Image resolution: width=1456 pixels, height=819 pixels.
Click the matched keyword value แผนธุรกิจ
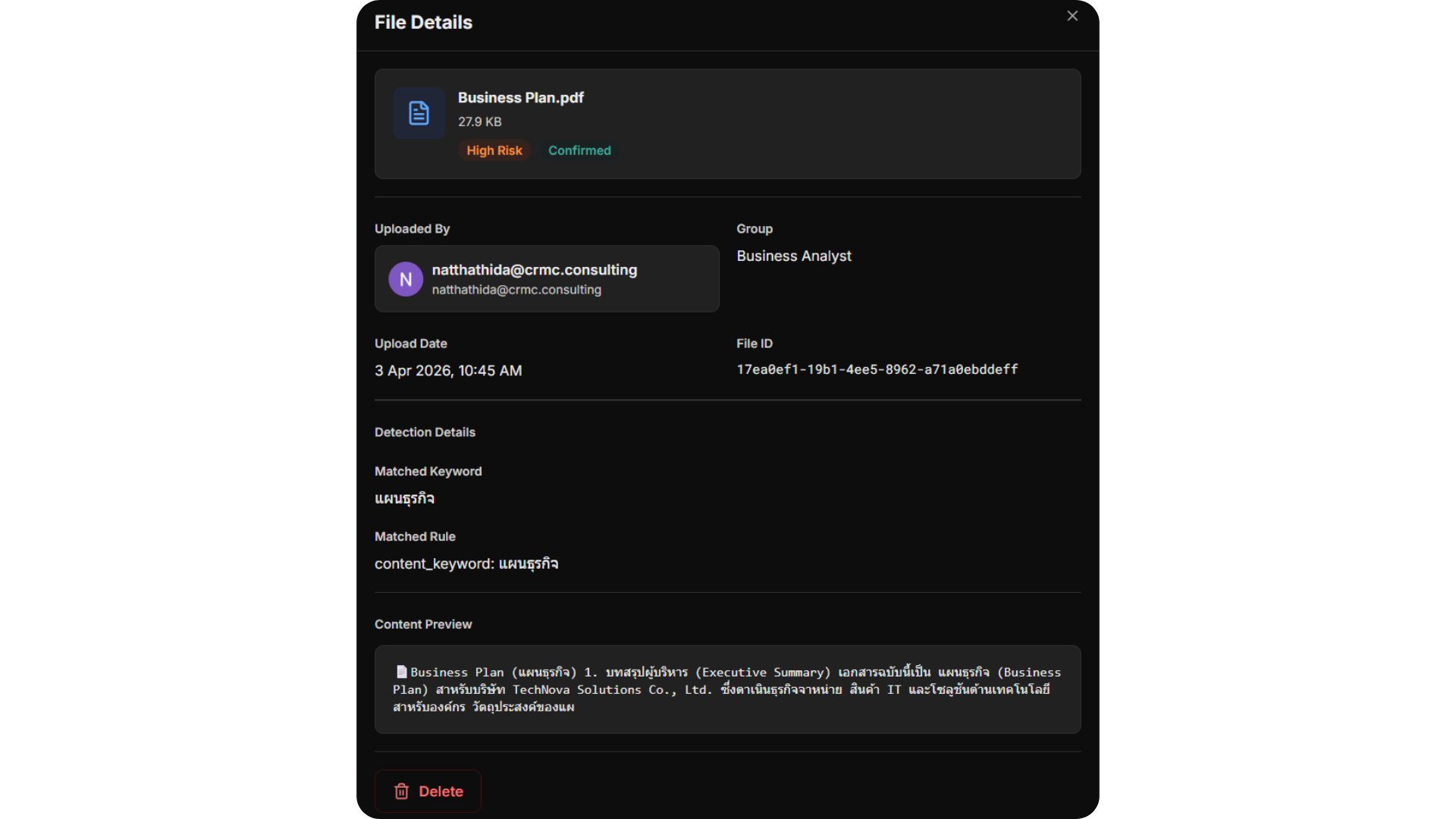[x=404, y=498]
